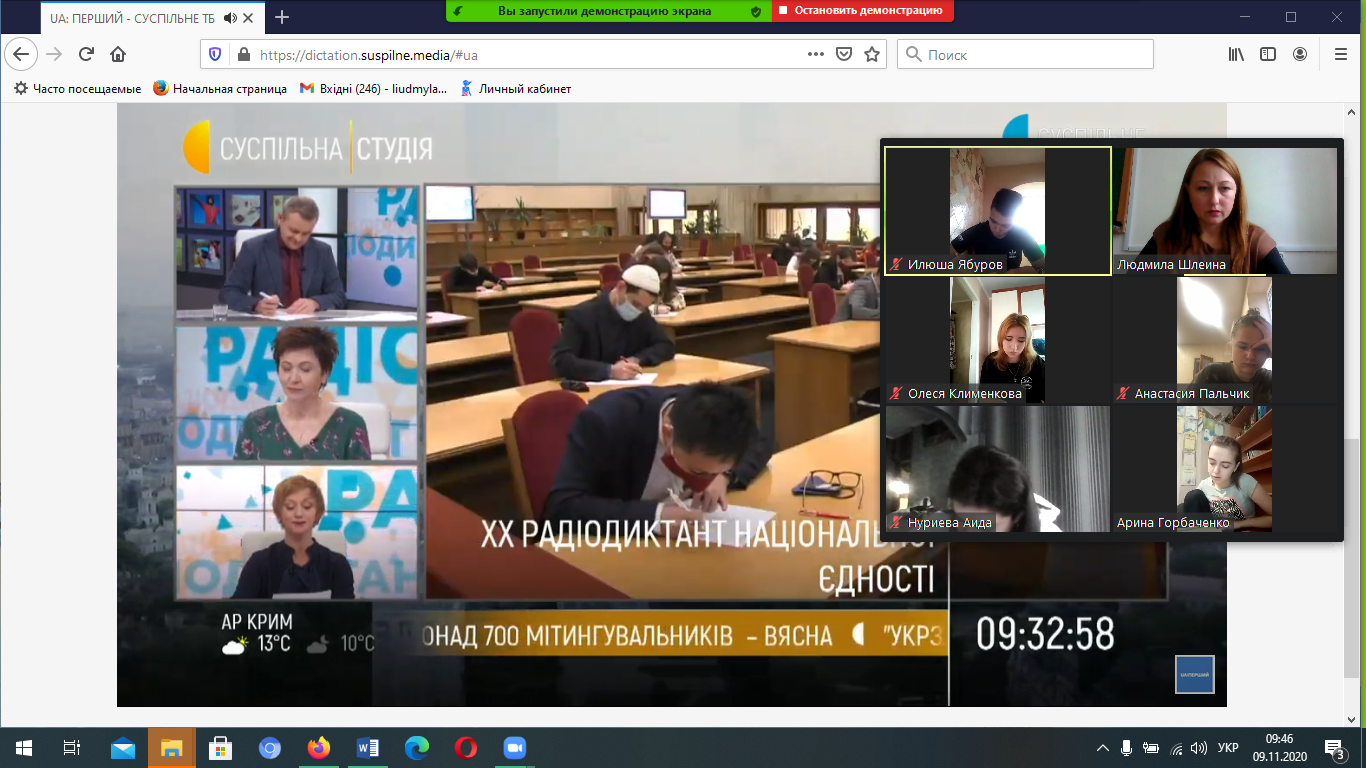Select Арина Горбаченко's video tile
The height and width of the screenshot is (768, 1366).
(x=1225, y=469)
